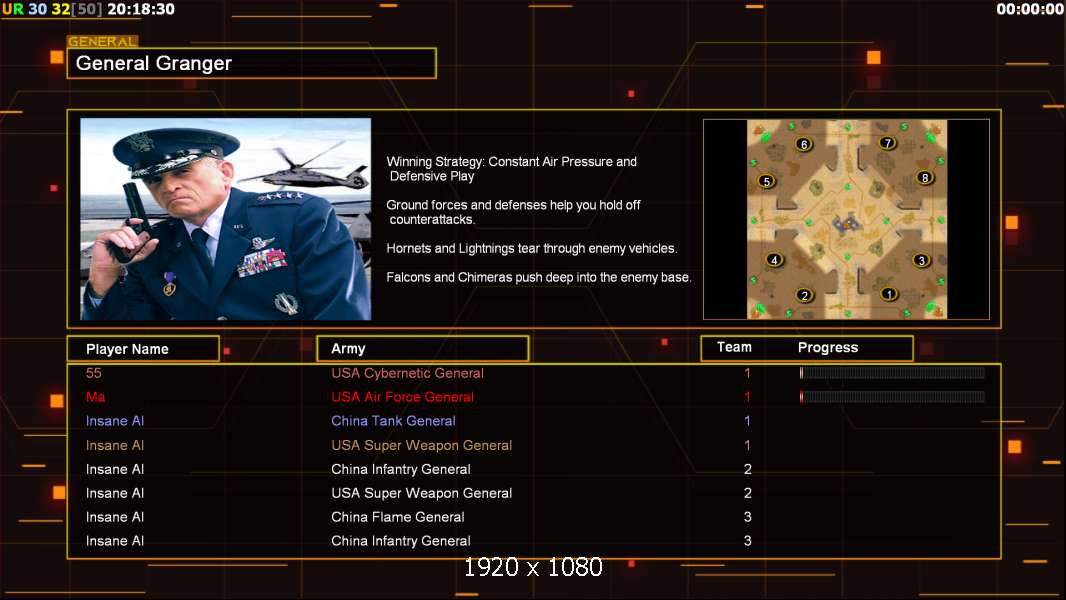Viewport: 1066px width, 600px height.
Task: Click start position 3 on the minimap
Action: (921, 260)
